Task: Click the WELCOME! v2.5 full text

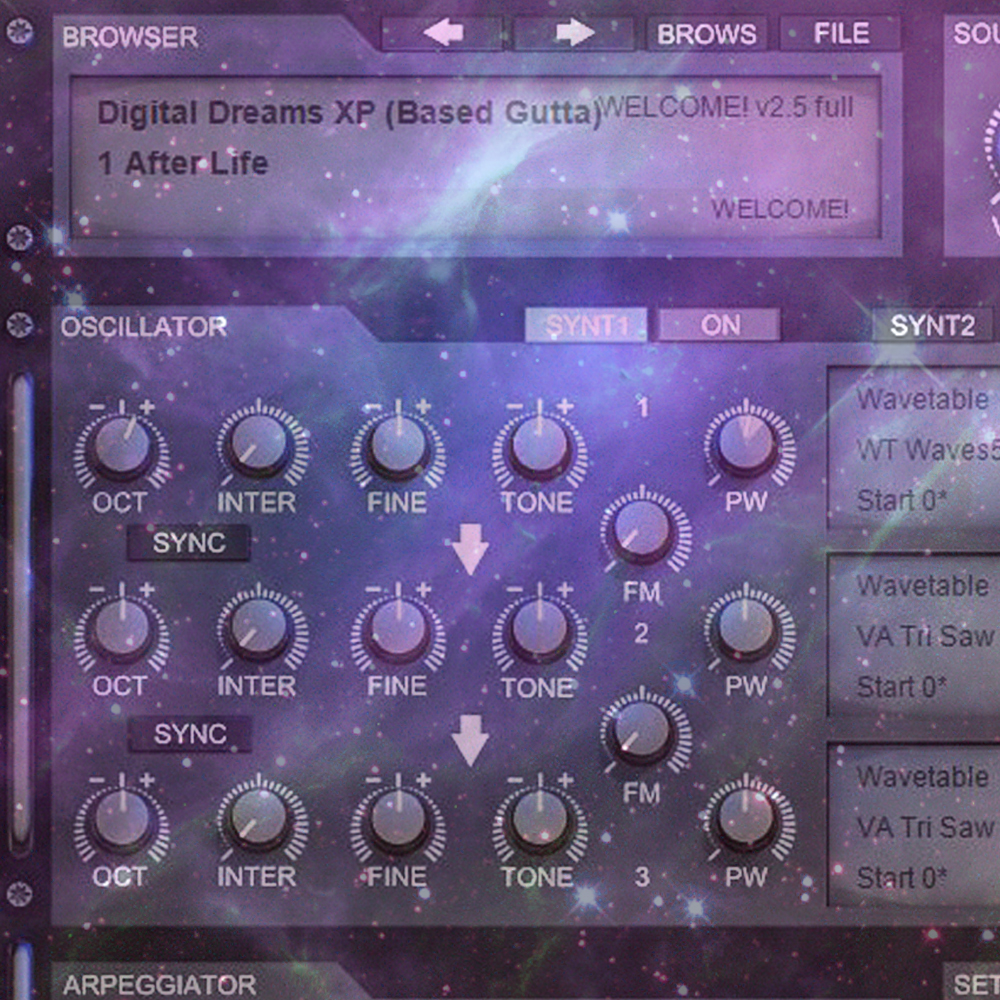Action: point(727,107)
